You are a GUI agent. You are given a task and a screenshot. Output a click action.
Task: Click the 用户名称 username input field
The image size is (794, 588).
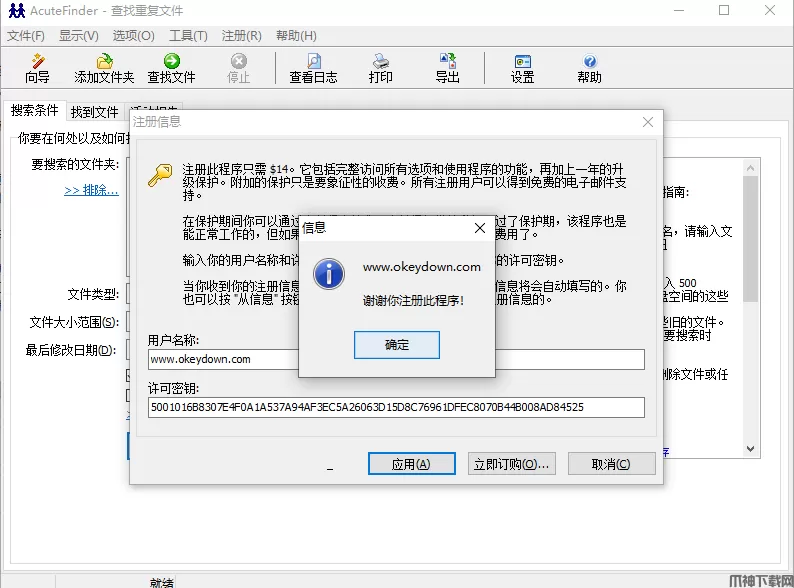(x=396, y=359)
